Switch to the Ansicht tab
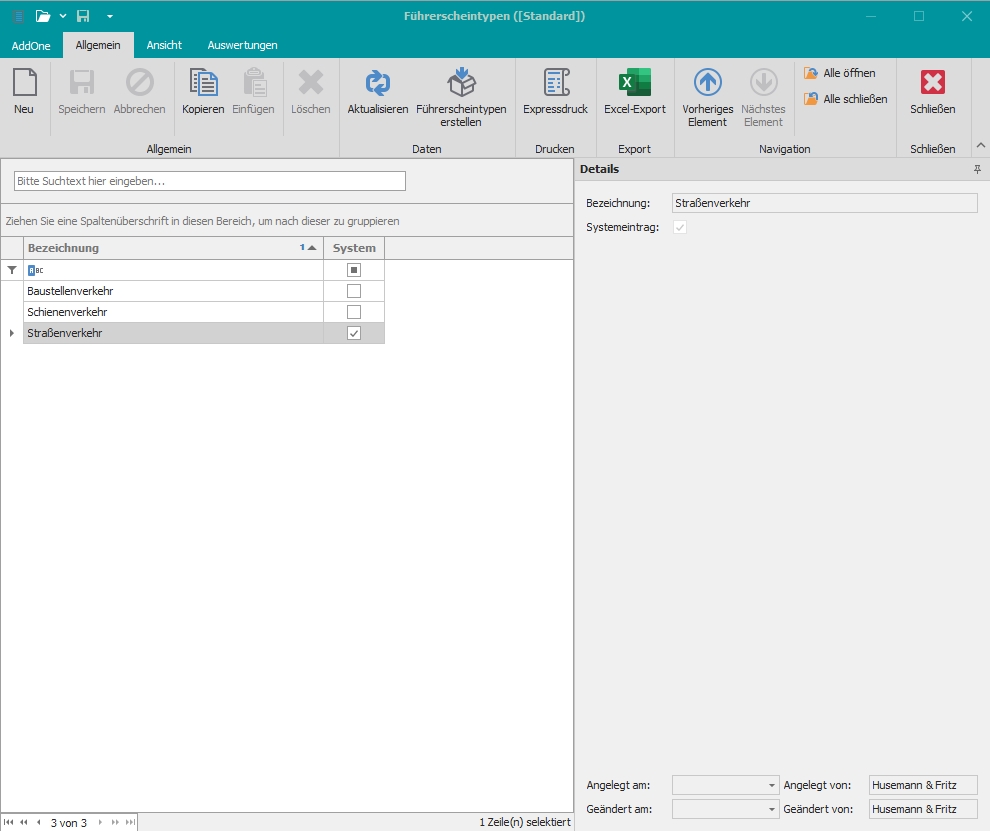 pyautogui.click(x=164, y=45)
